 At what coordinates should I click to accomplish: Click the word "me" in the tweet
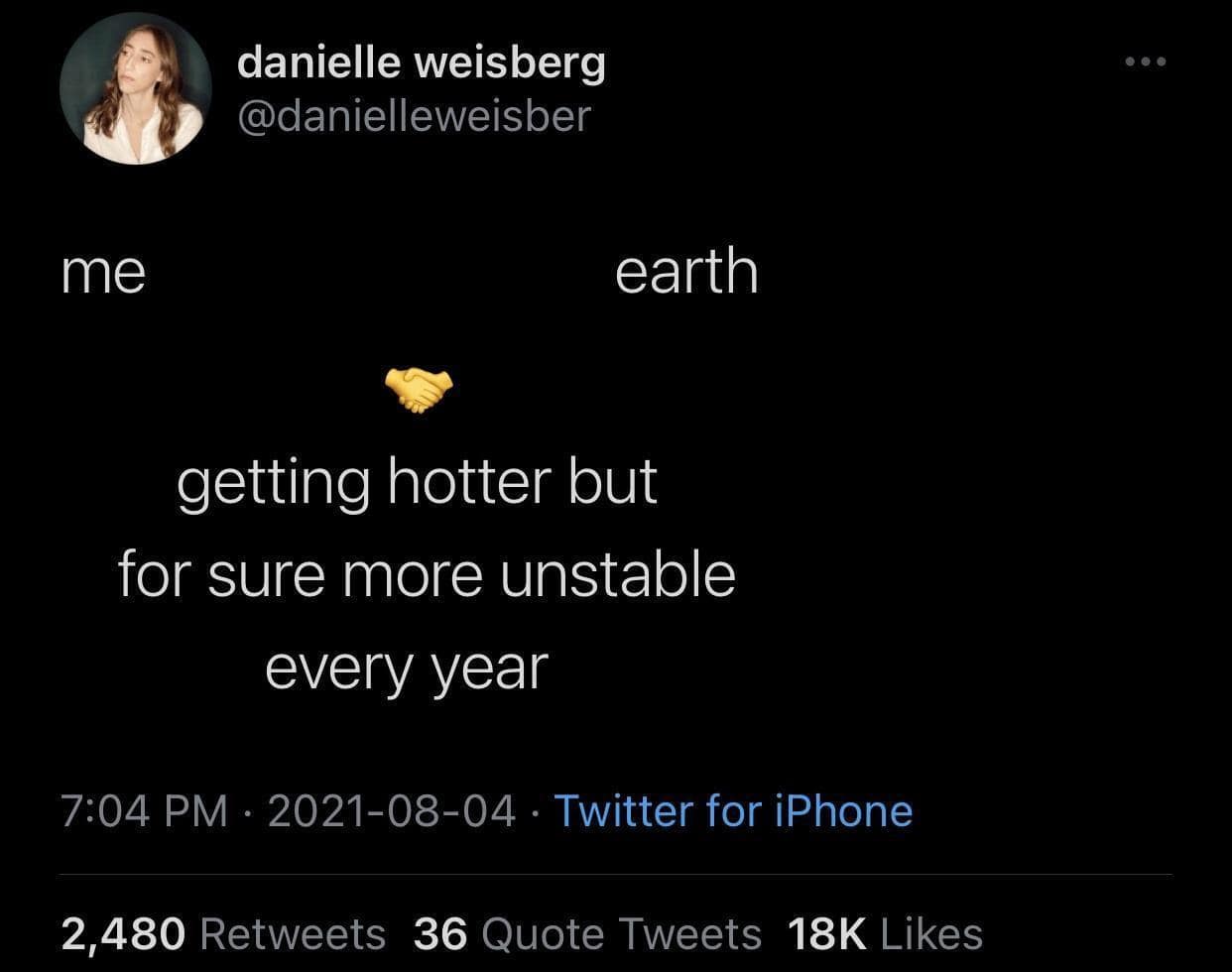pos(103,273)
